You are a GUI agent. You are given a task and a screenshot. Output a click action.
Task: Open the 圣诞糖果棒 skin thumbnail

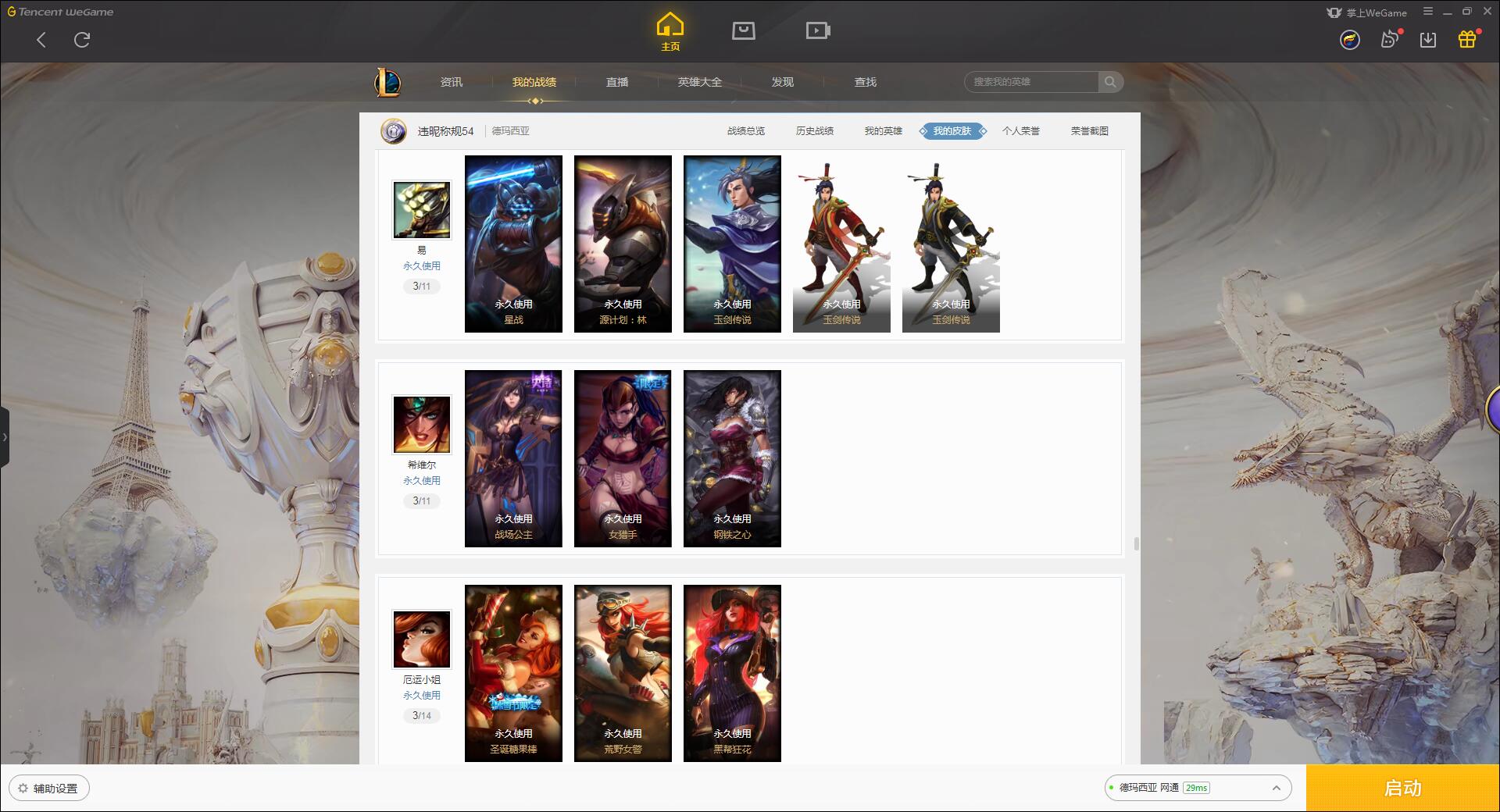[x=513, y=673]
